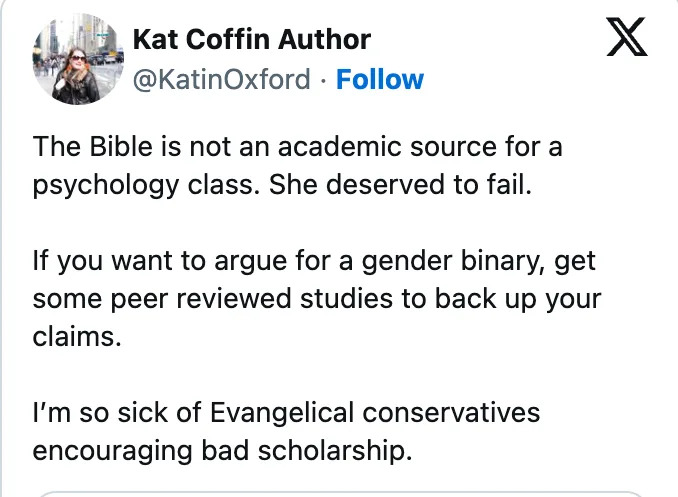Follow the @KatinOxford account
Screen dimensions: 678x497
point(380,80)
